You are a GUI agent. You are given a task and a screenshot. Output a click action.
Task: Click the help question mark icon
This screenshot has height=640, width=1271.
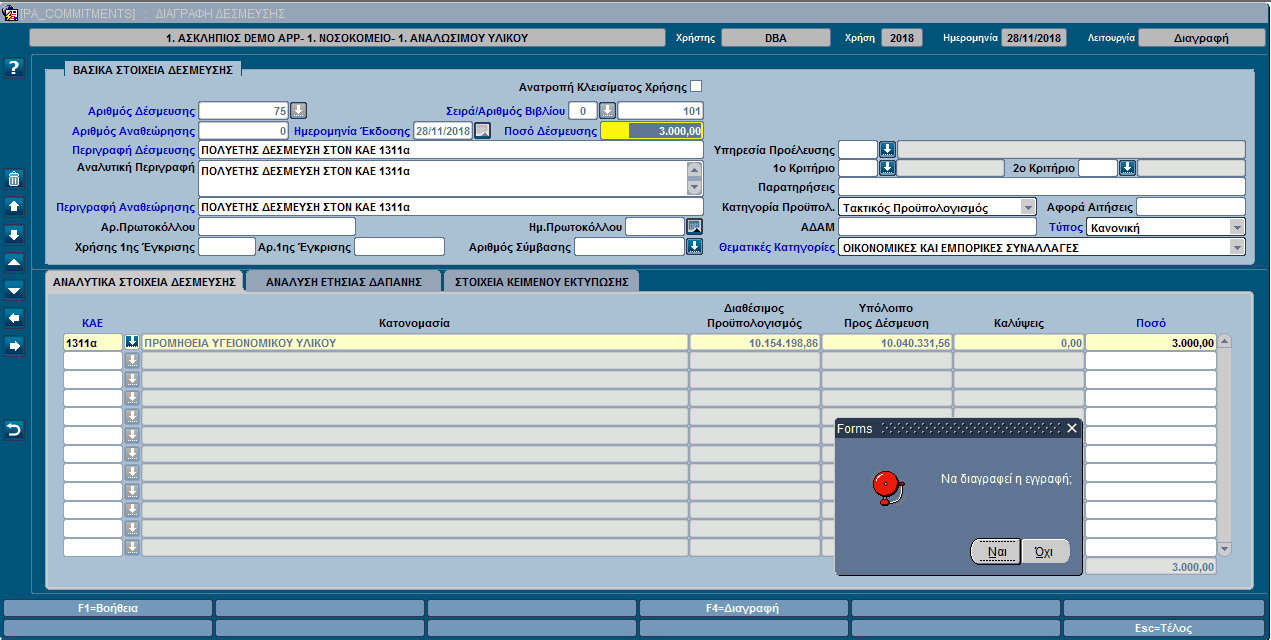point(14,68)
